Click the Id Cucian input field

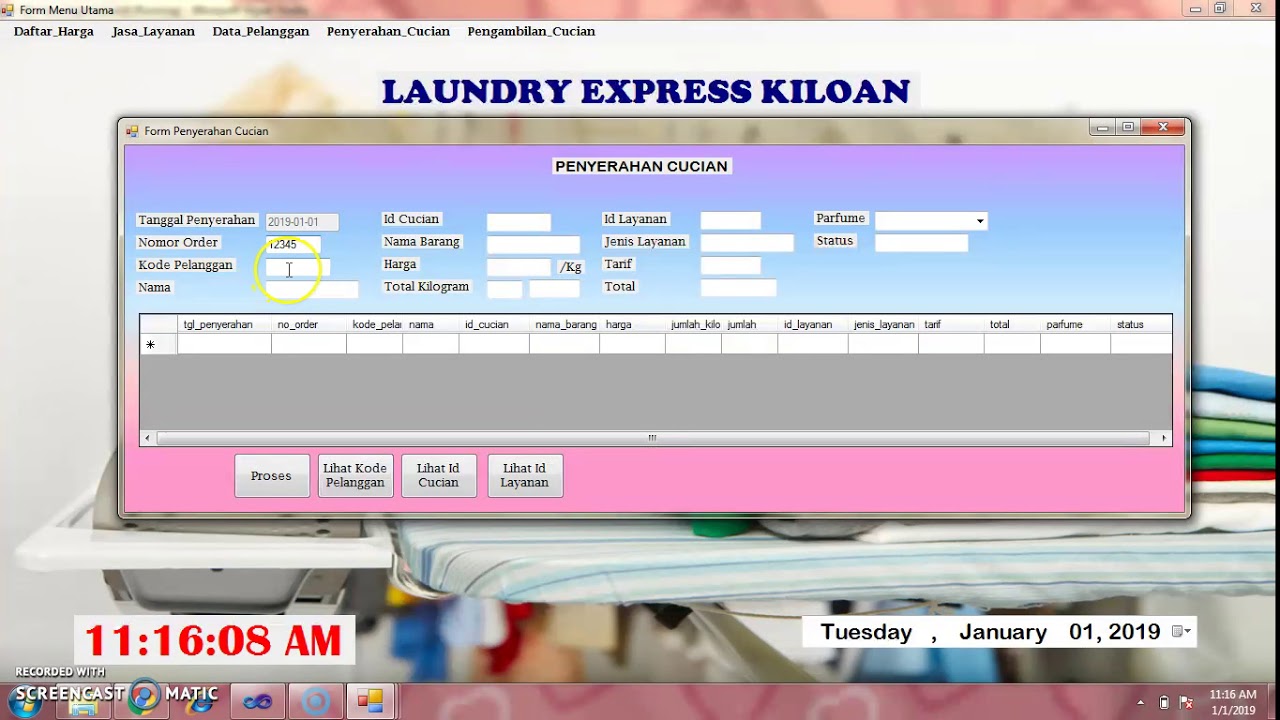[x=518, y=222]
